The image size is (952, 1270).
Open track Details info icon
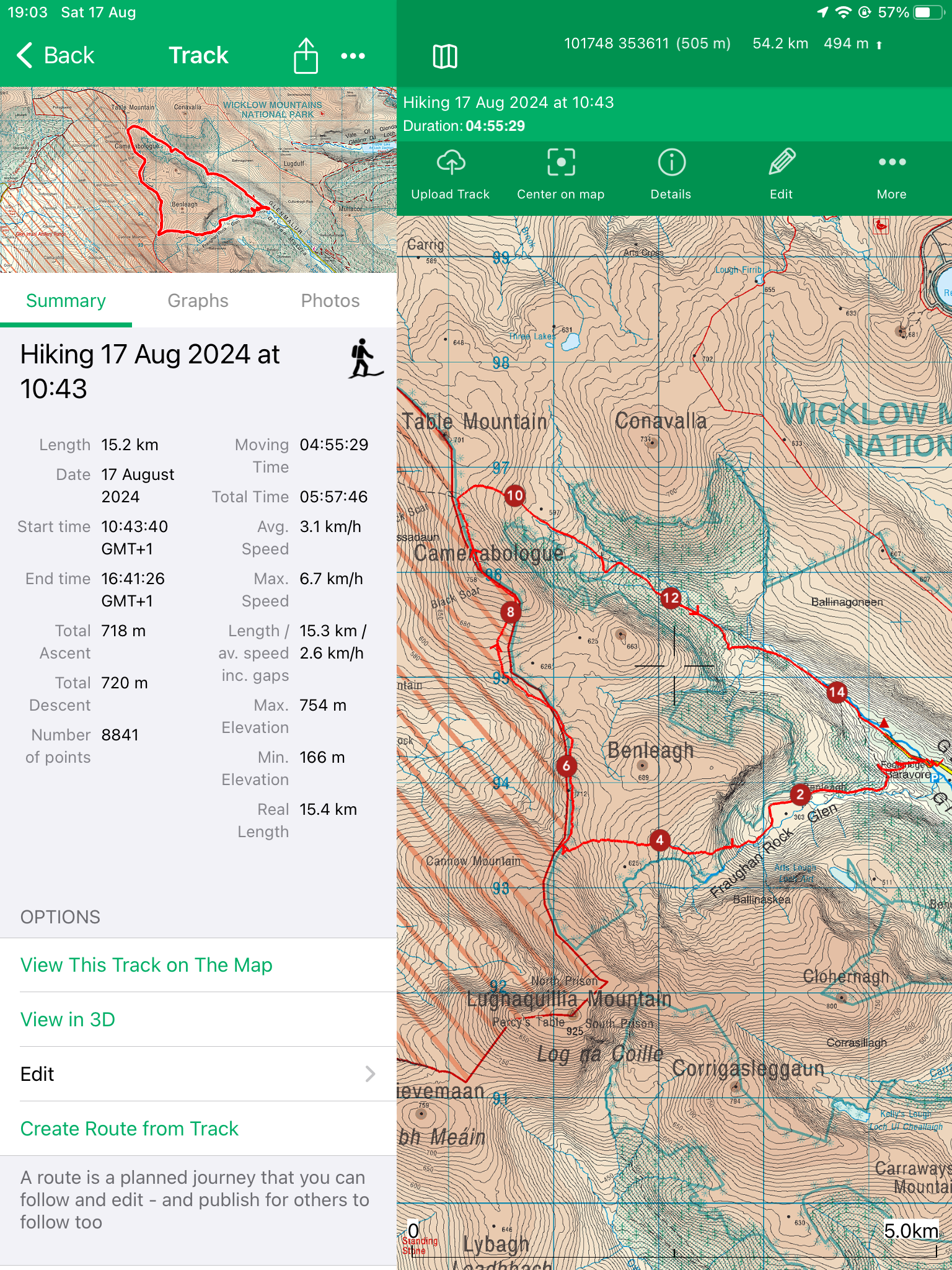point(671,163)
